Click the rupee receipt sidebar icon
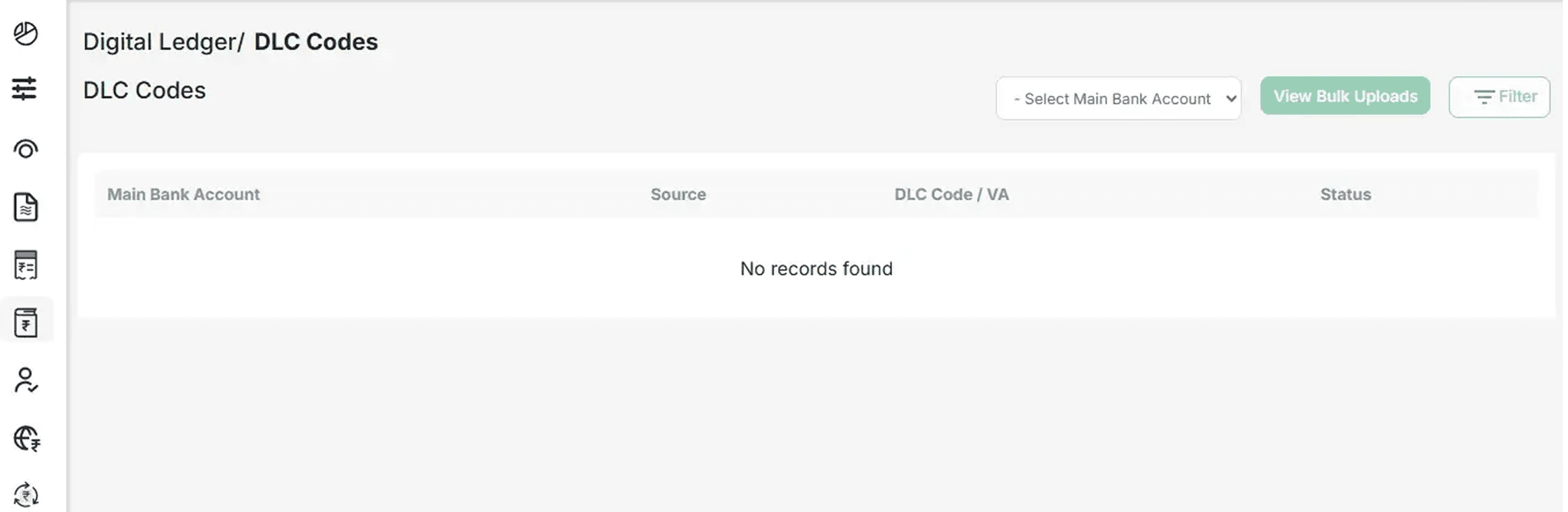This screenshot has width=1568, height=512. tap(26, 266)
